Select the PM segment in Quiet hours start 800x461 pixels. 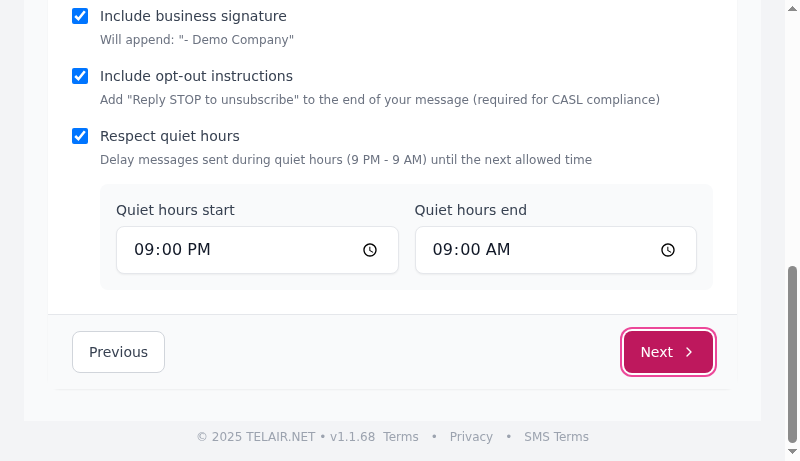199,250
